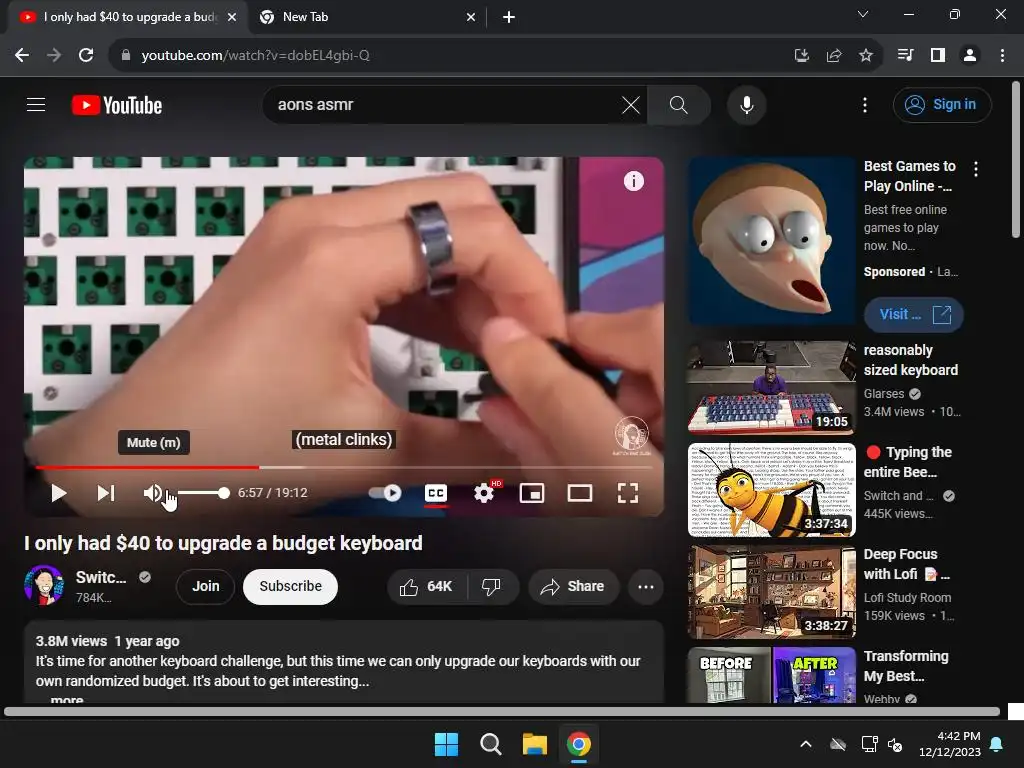Screen dimensions: 1024x768
Task: Open 'Typing the entire Bee...' title
Action: (x=908, y=462)
